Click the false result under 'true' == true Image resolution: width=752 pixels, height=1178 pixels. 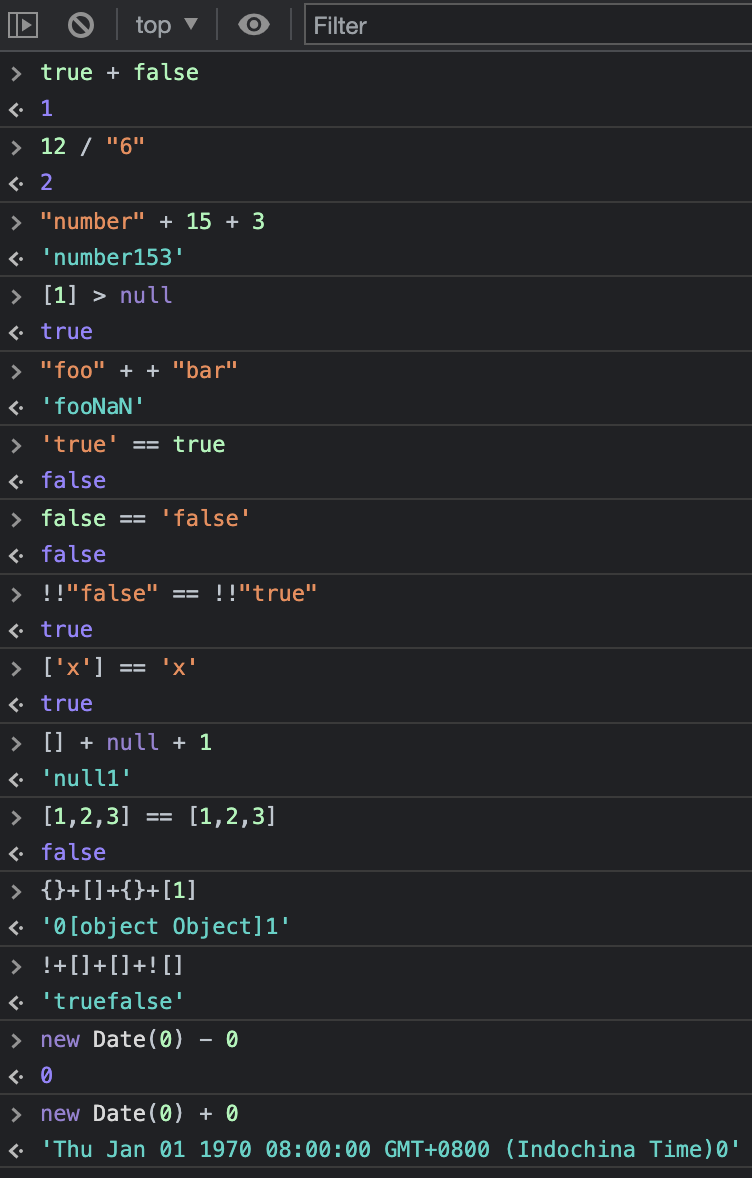(72, 480)
